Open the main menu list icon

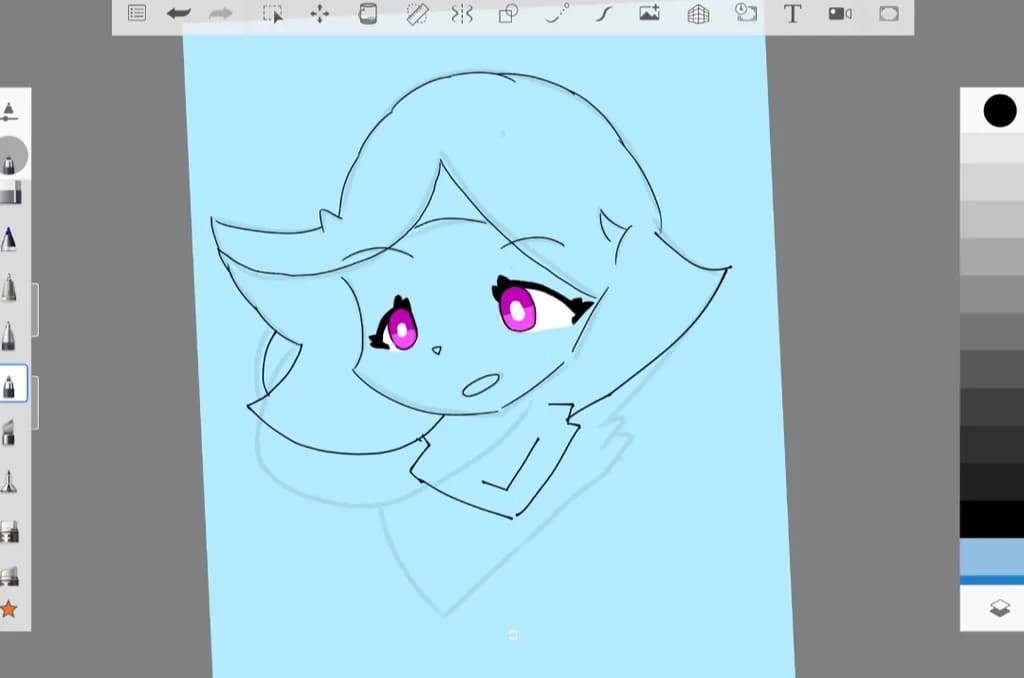click(x=137, y=13)
